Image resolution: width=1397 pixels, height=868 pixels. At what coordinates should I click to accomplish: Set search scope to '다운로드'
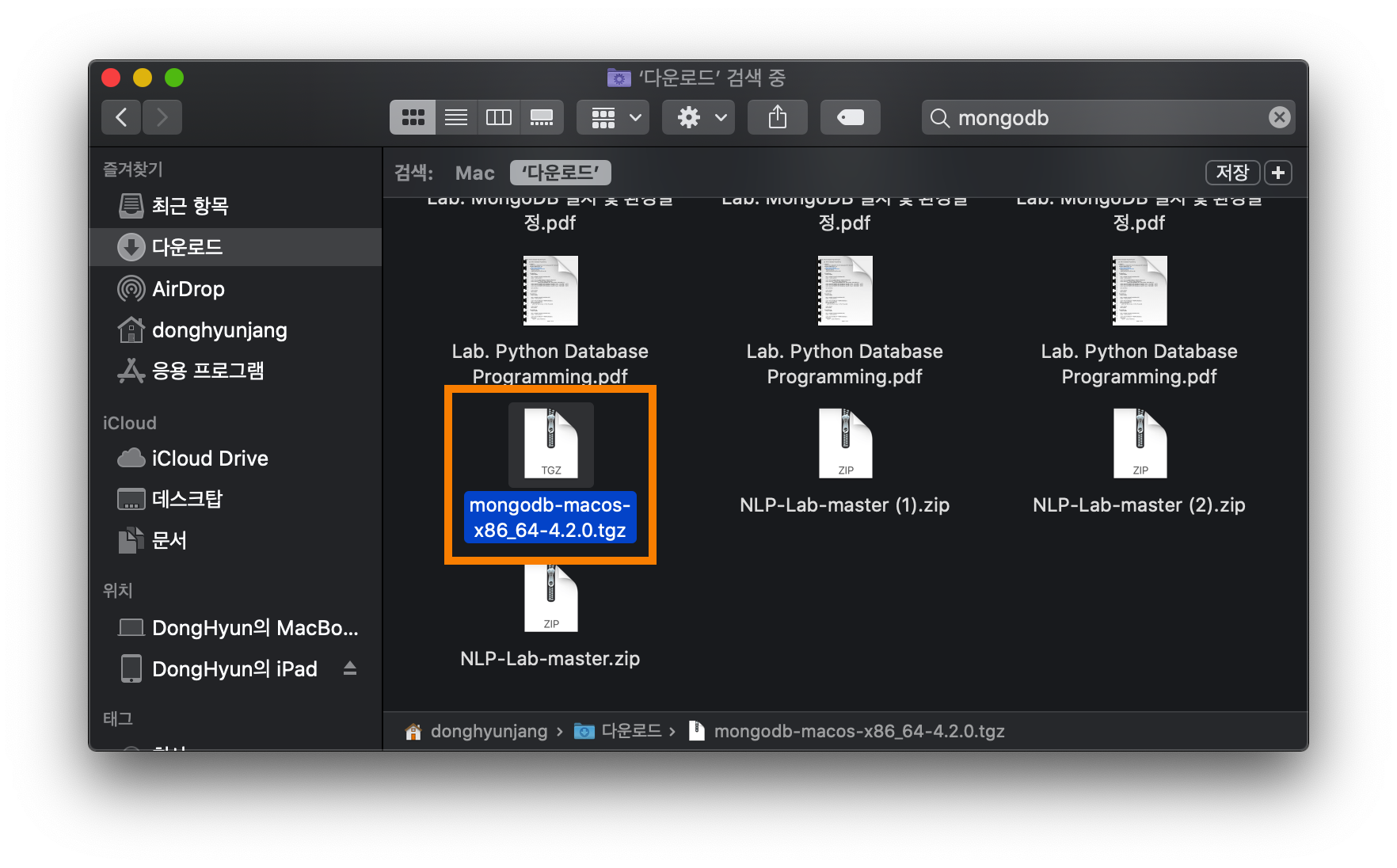pyautogui.click(x=561, y=173)
